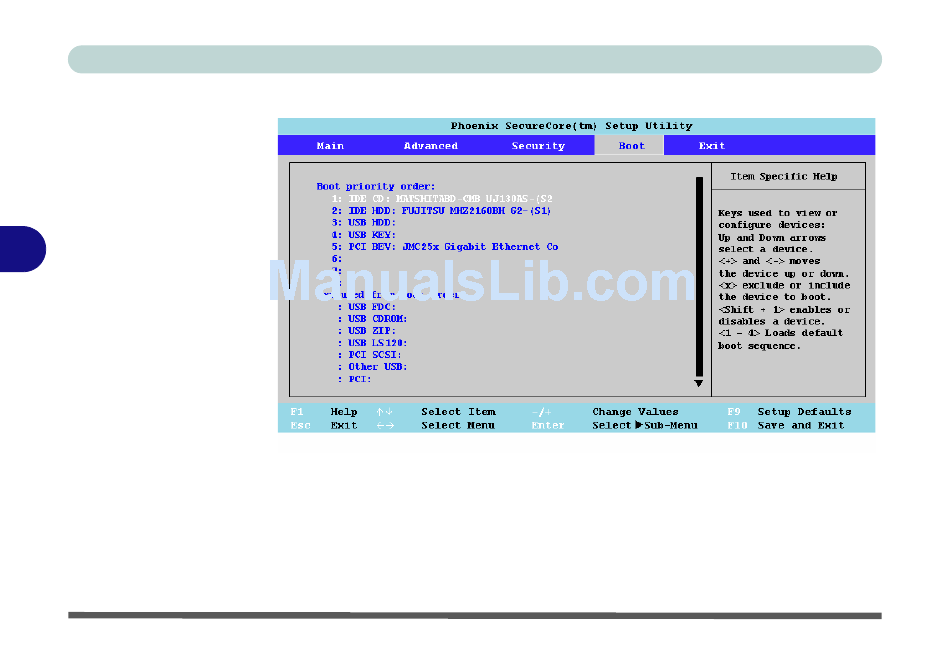This screenshot has height=669, width=950.
Task: Click the Phoenix SecureCore Setup Utility title
Action: 571,126
